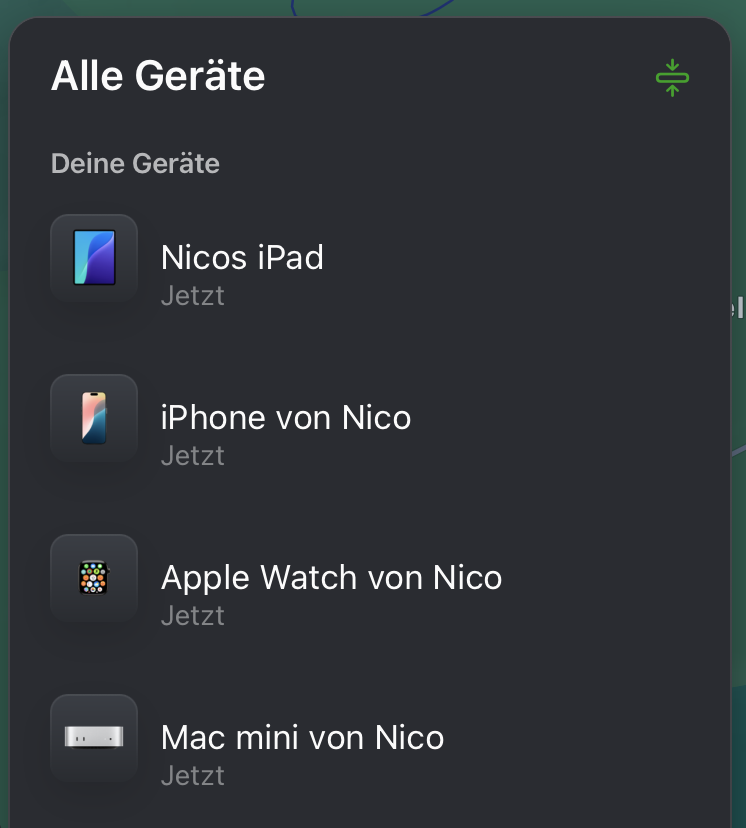Screen dimensions: 746x828
Task: Click the Apple Watch device icon
Action: point(94,578)
